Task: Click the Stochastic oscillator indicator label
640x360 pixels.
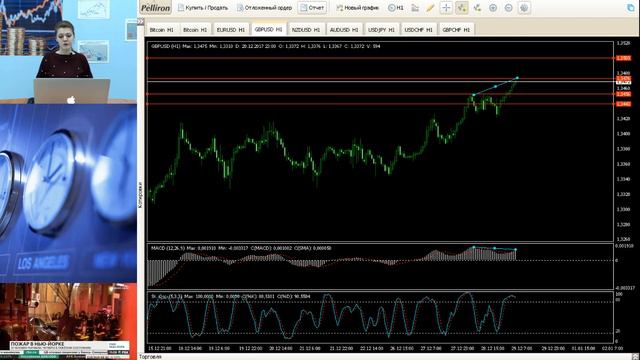Action: [x=230, y=296]
